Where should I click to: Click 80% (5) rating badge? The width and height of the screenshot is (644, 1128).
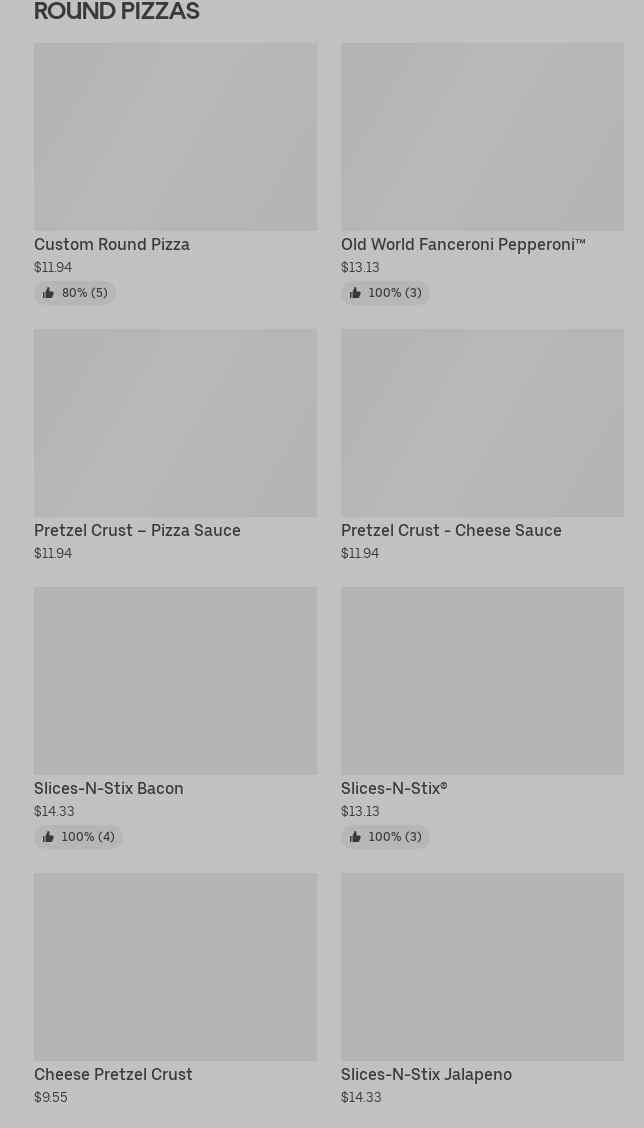coord(84,293)
